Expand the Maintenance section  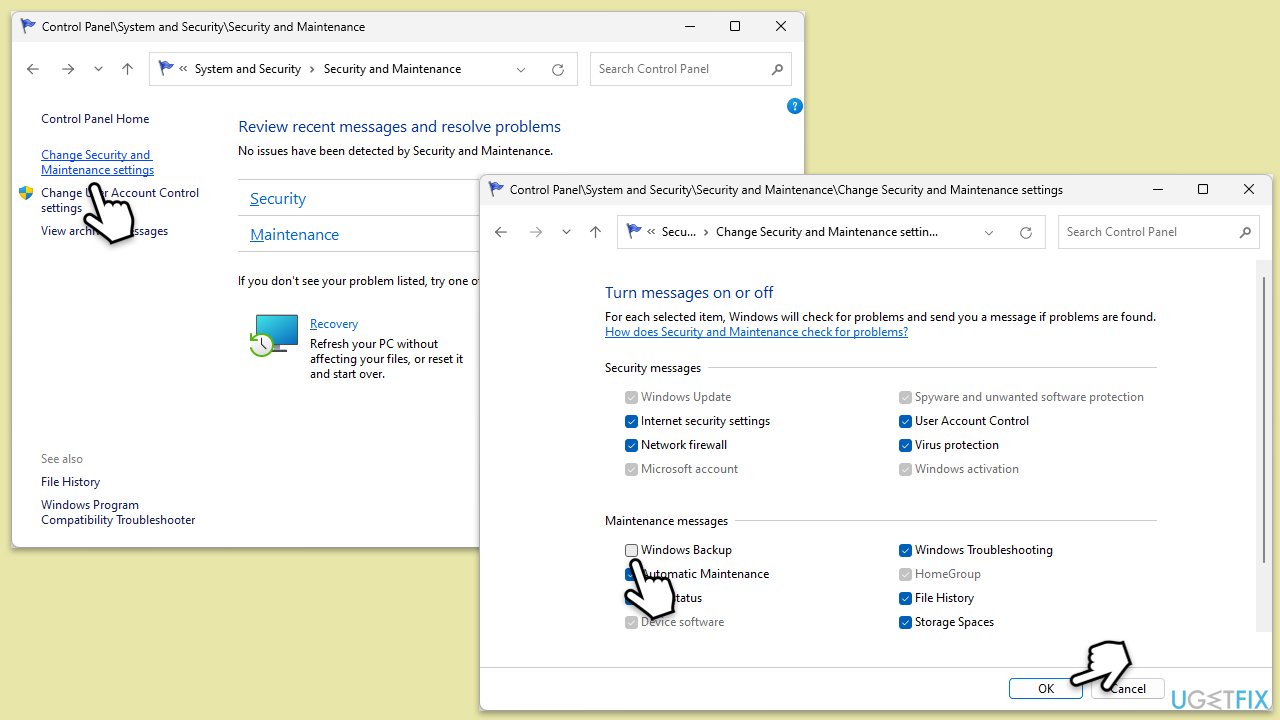pyautogui.click(x=295, y=235)
